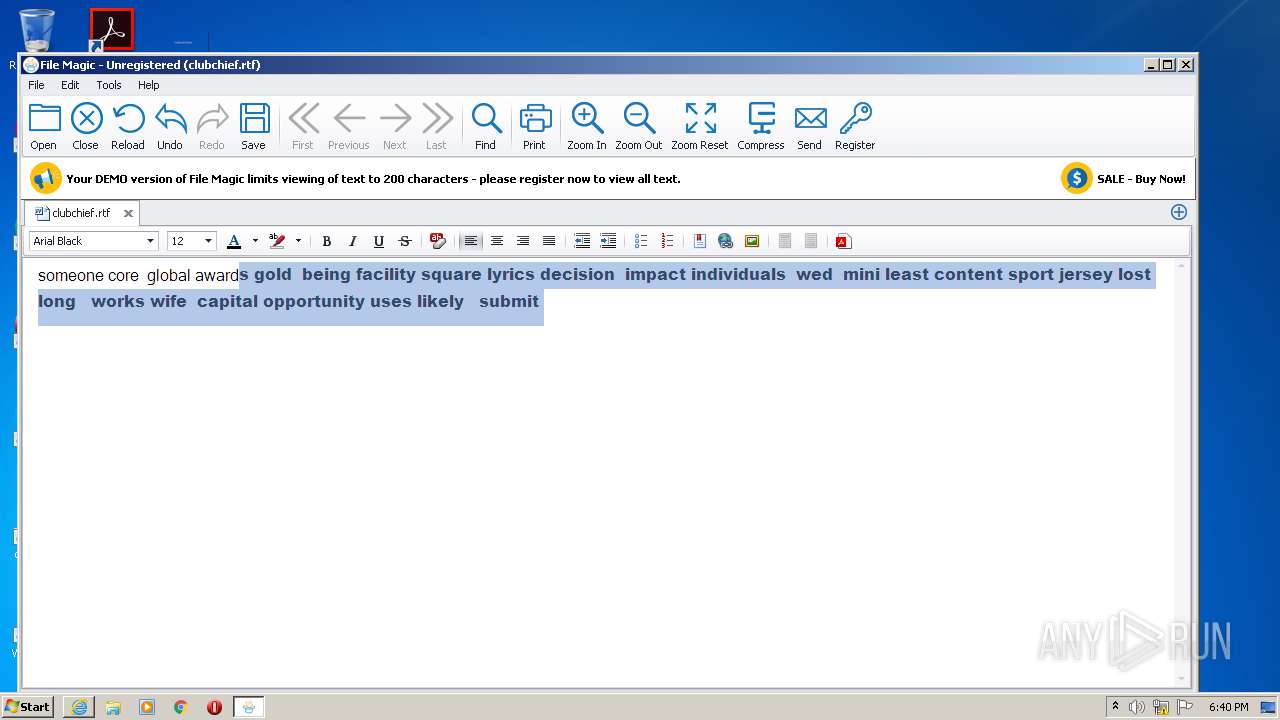Show hidden tray icons arrow

tap(1116, 707)
